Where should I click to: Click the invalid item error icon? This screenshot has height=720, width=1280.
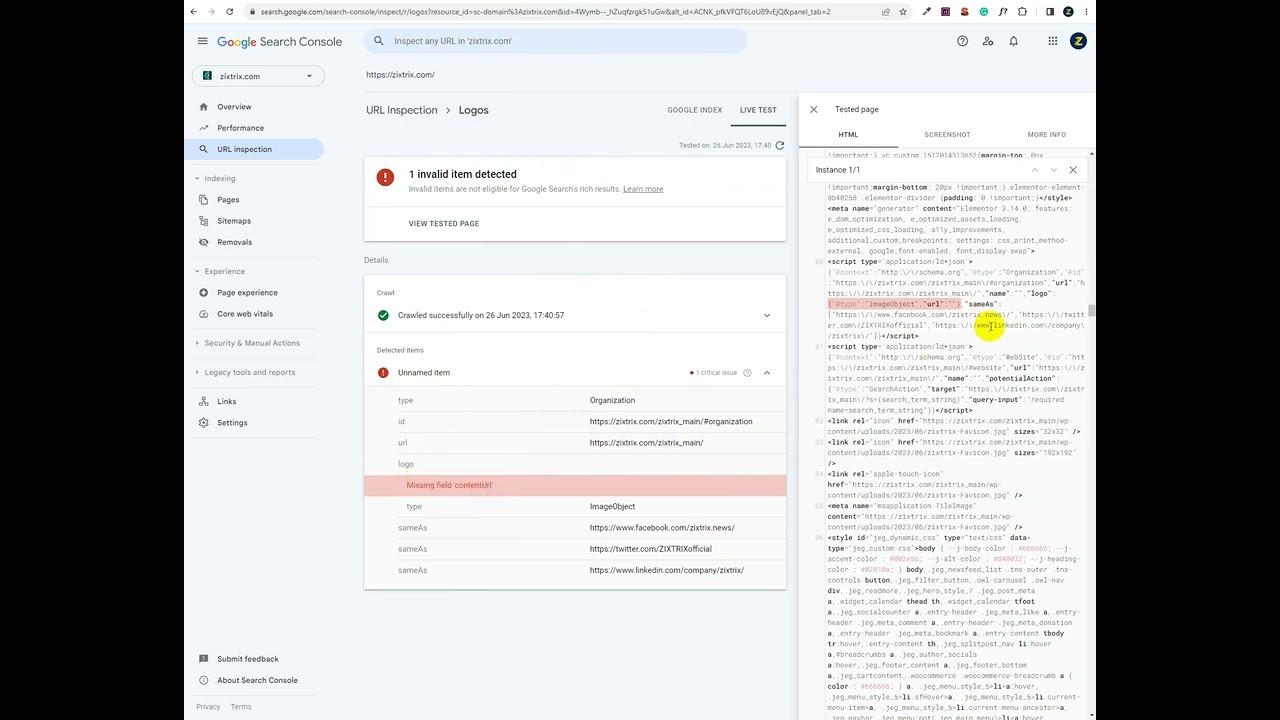pos(385,177)
